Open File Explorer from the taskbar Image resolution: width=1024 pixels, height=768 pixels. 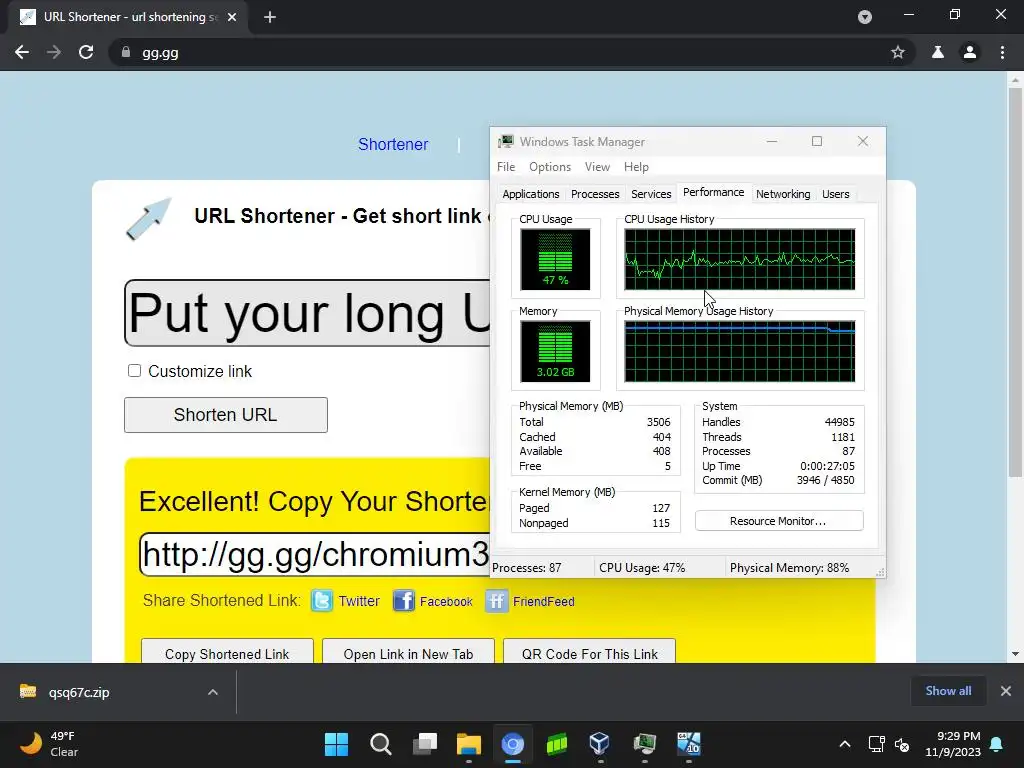(469, 744)
